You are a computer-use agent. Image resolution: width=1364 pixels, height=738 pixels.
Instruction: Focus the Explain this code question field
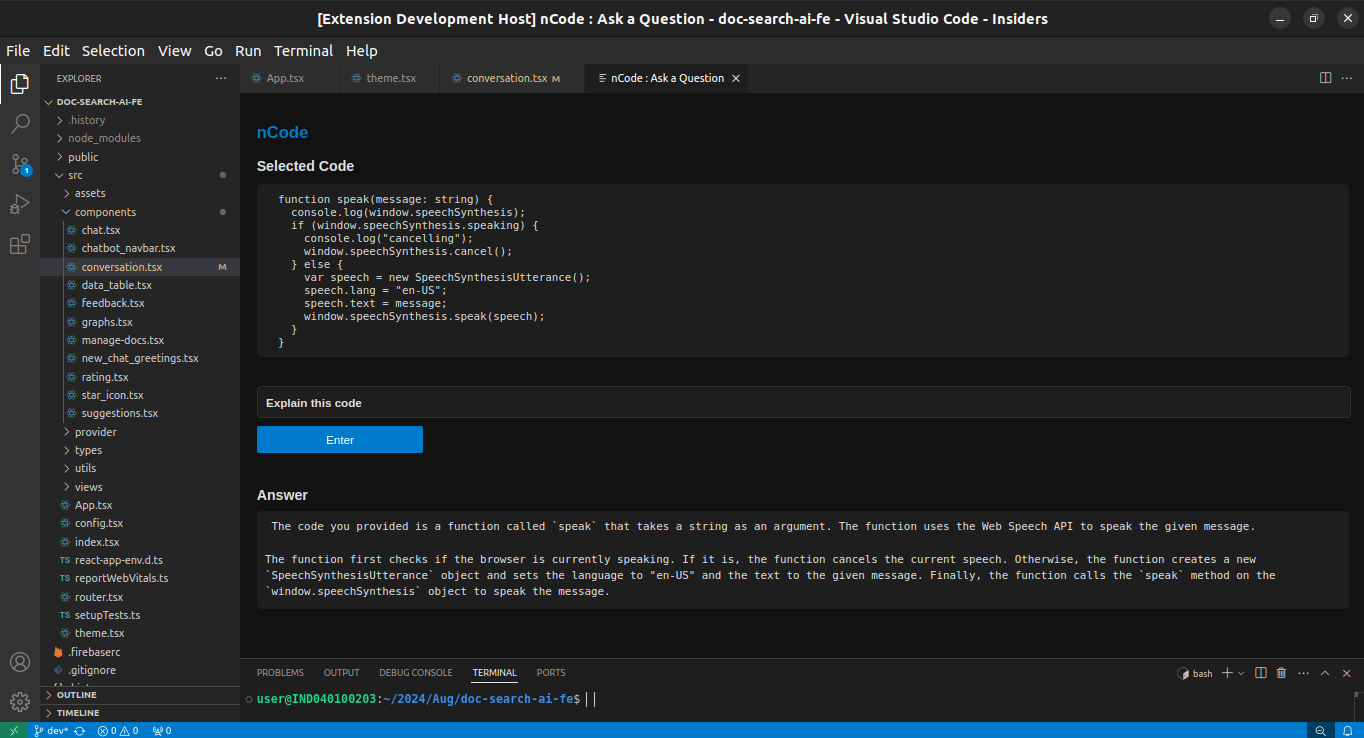(x=803, y=403)
